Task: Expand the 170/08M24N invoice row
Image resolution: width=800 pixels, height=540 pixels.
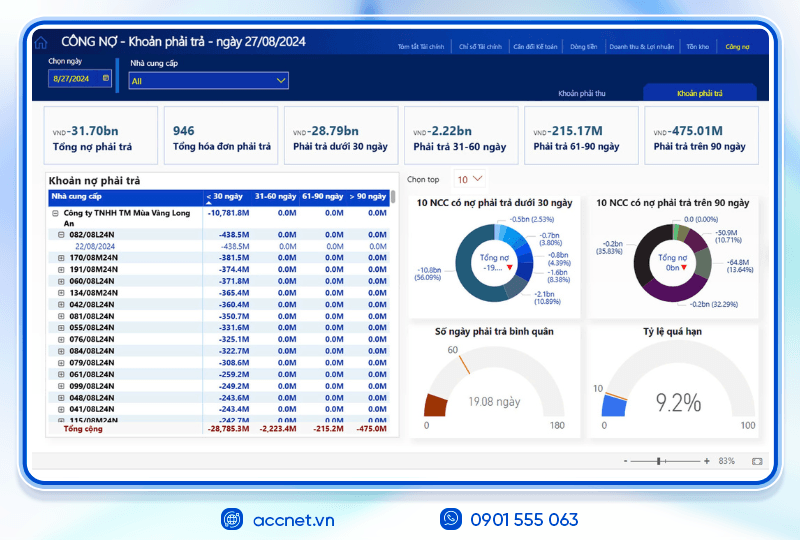Action: pos(61,258)
